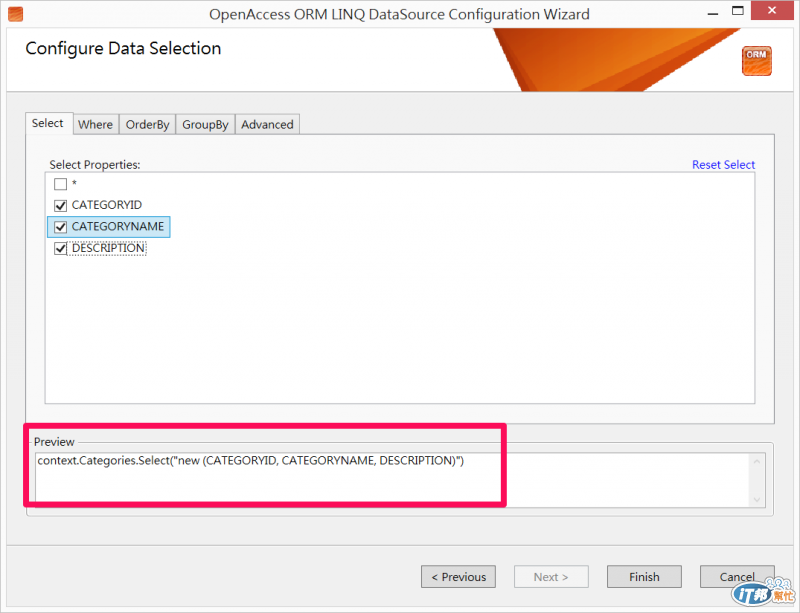800x613 pixels.
Task: Open the OrderBy tab
Action: 147,125
